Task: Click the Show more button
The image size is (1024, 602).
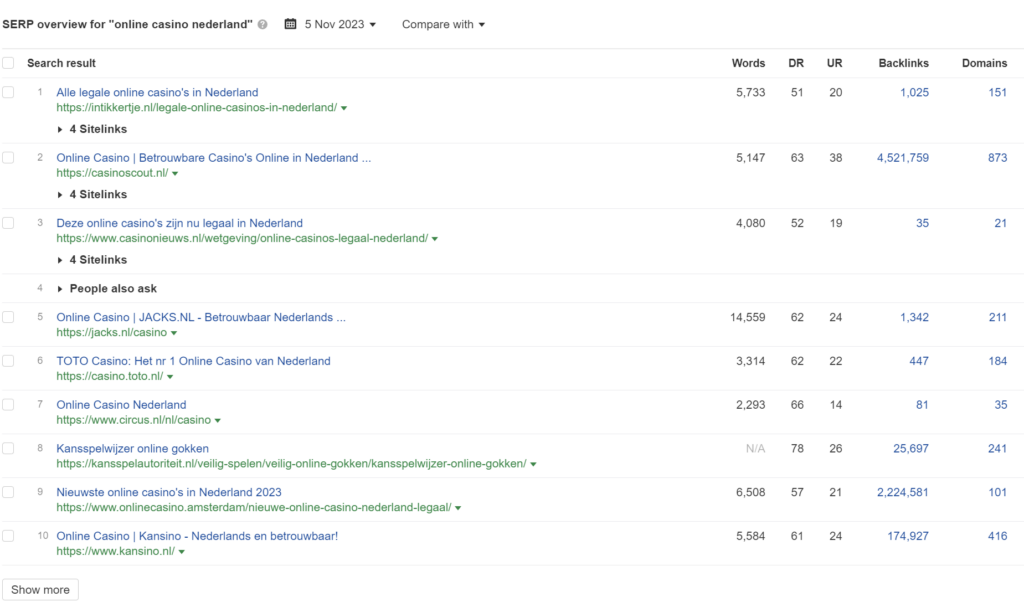Action: point(40,590)
